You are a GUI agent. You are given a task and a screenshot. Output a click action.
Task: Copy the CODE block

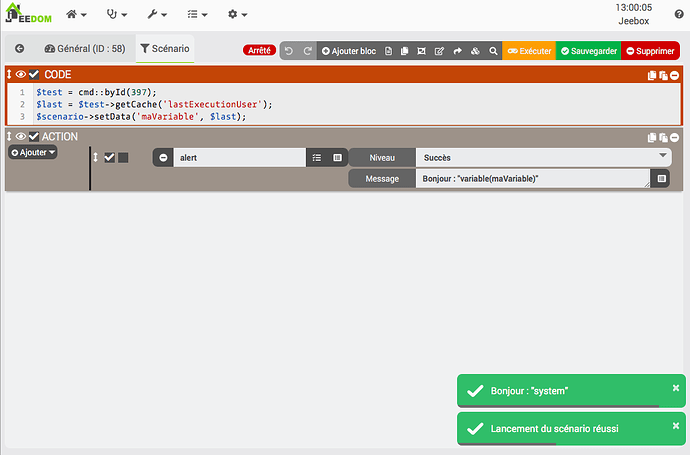point(652,76)
